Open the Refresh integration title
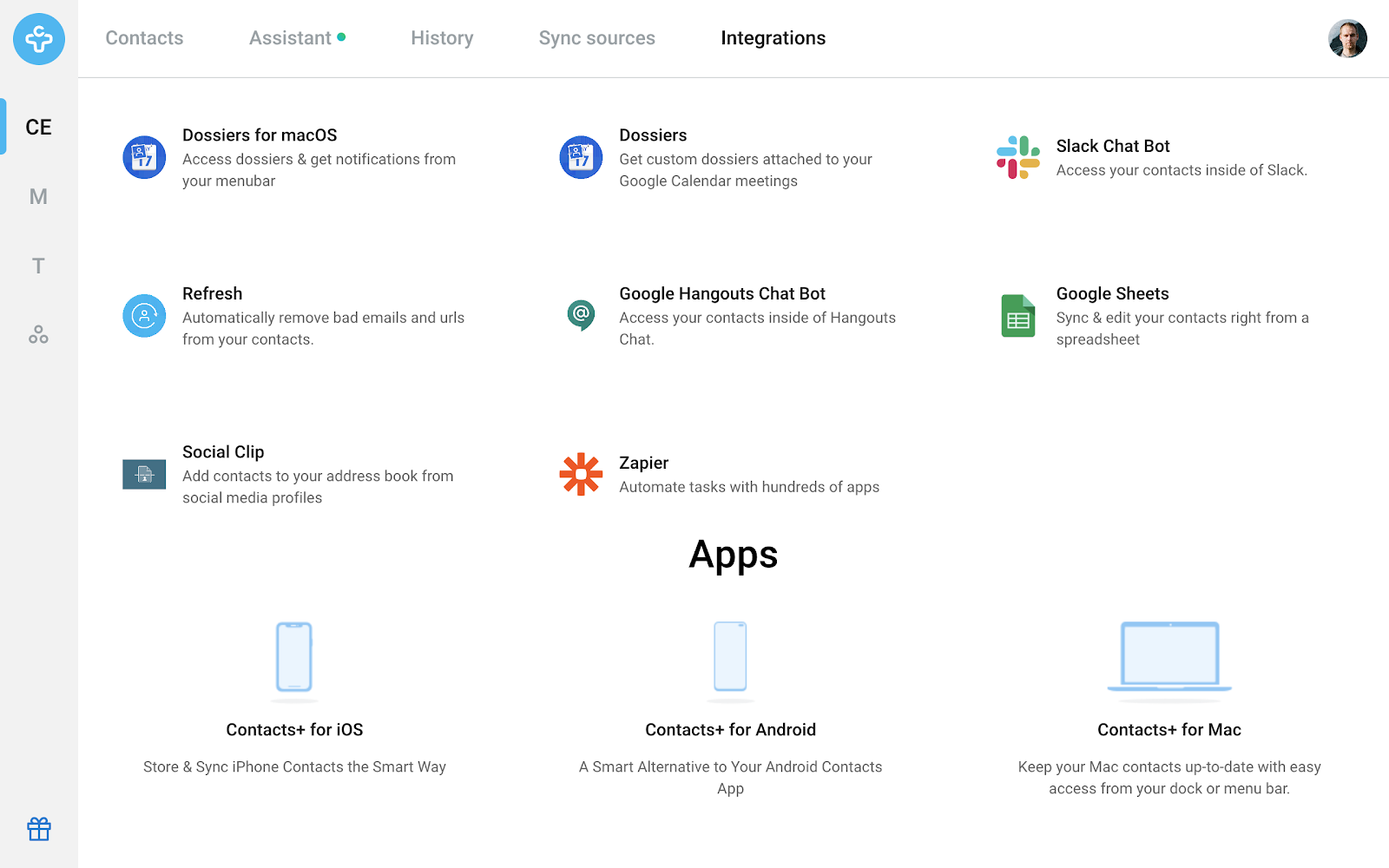1389x868 pixels. 212,293
